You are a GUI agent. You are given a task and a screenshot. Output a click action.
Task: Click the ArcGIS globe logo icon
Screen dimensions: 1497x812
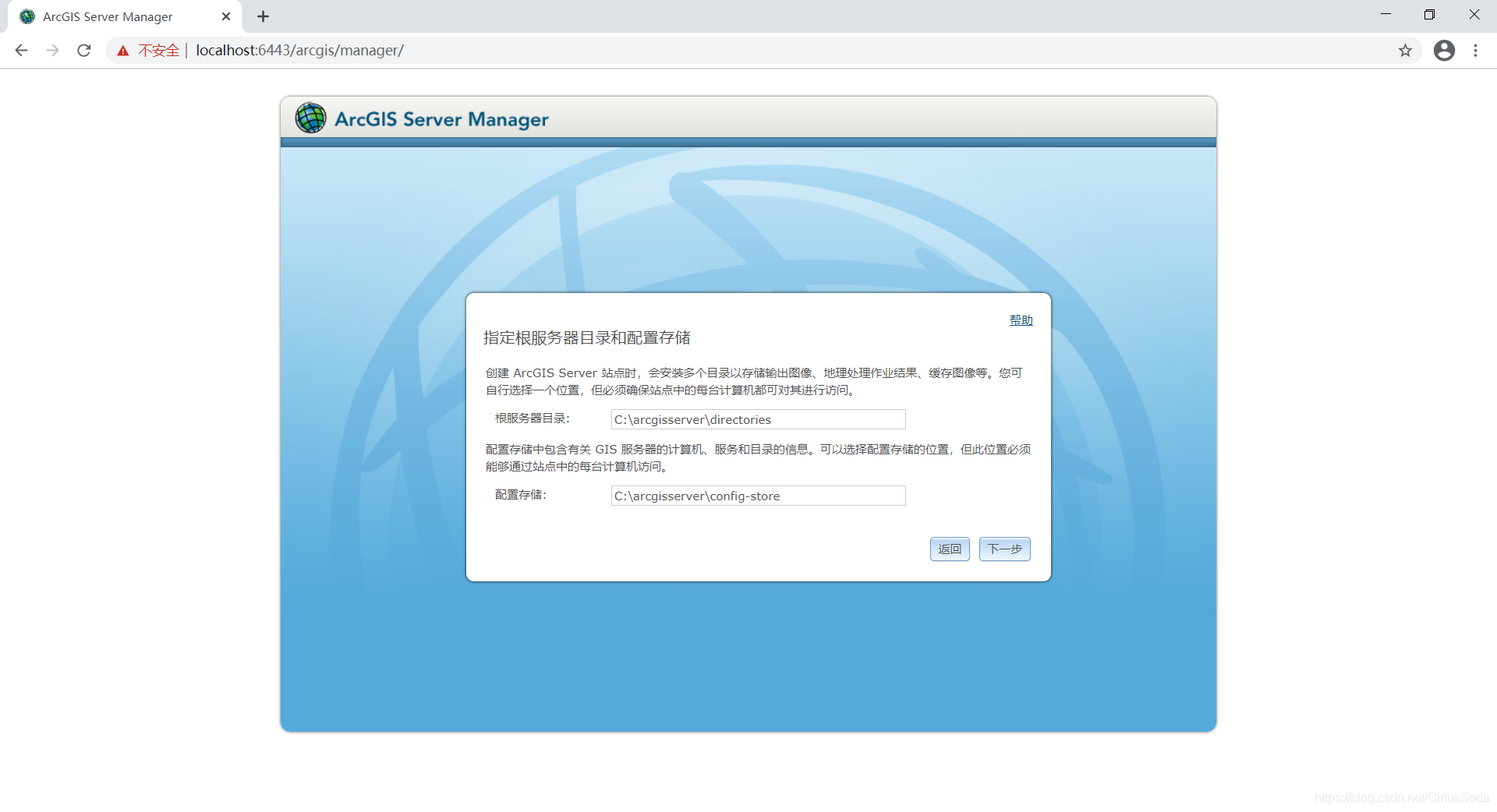click(310, 118)
